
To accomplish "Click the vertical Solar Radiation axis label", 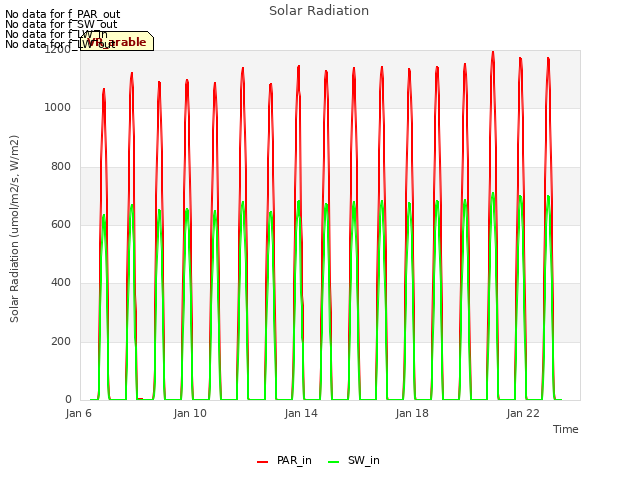I will (14, 229).
